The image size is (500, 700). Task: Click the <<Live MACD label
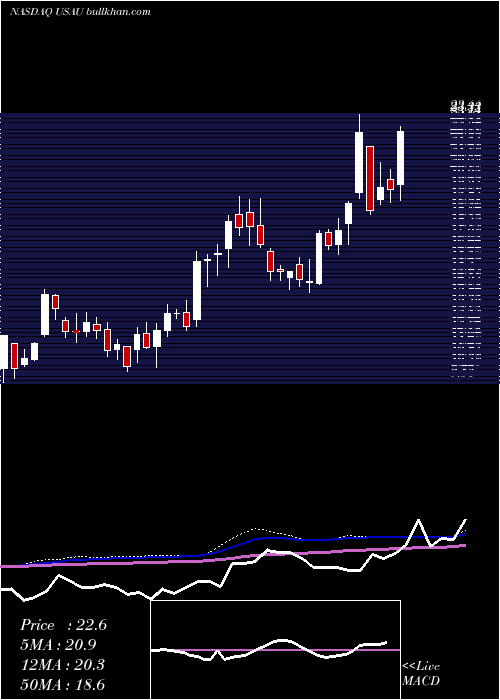coord(421,673)
